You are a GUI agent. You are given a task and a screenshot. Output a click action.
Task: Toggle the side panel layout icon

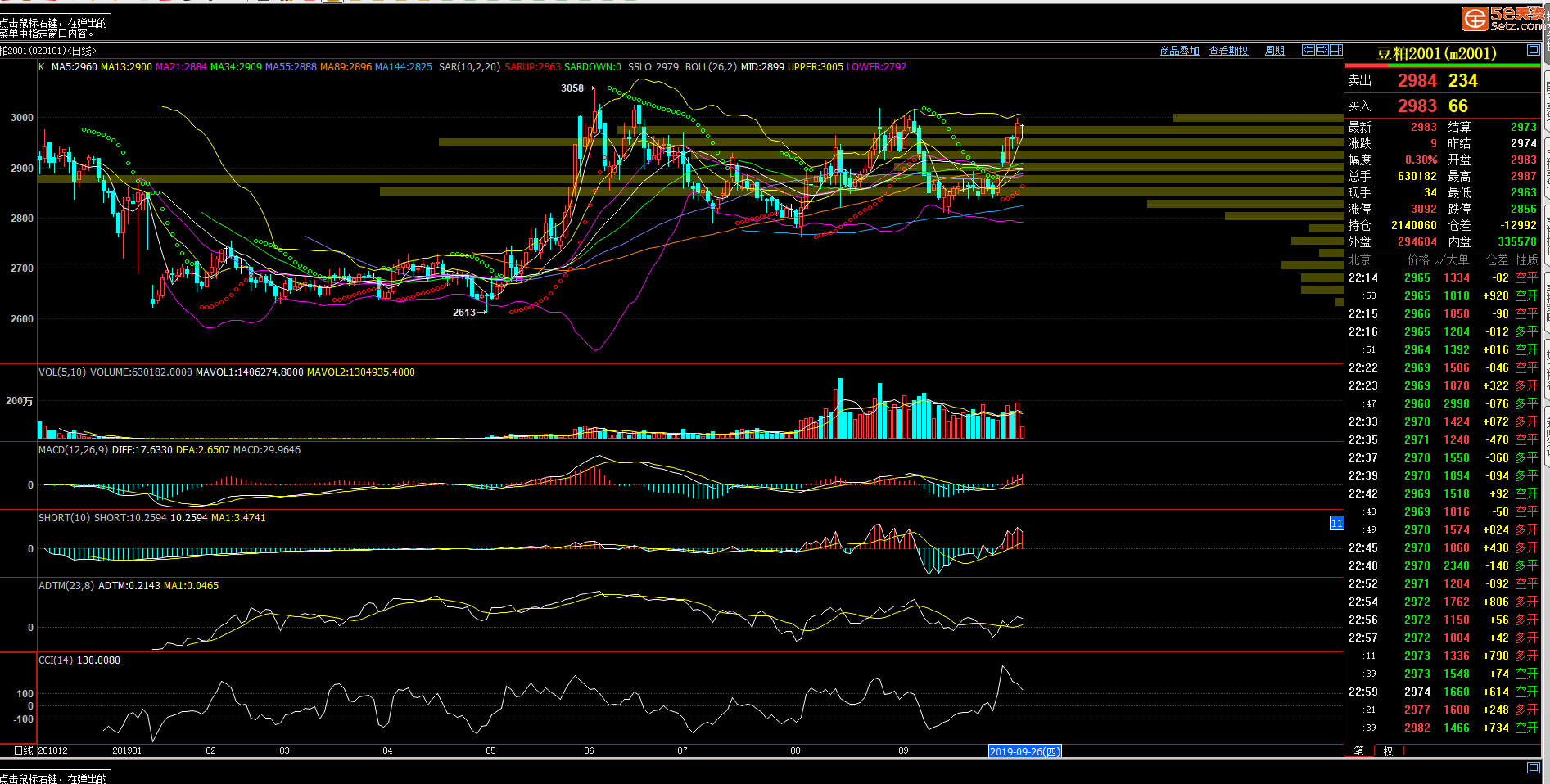1336,50
